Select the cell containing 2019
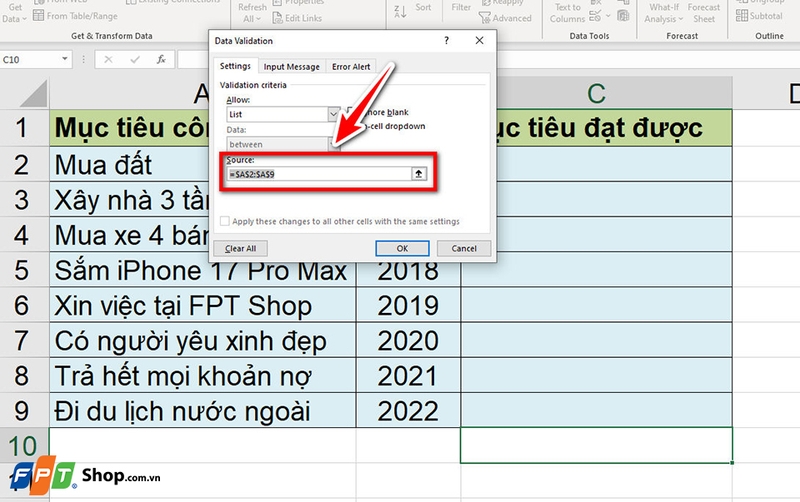Viewport: 800px width, 502px height. (x=408, y=305)
